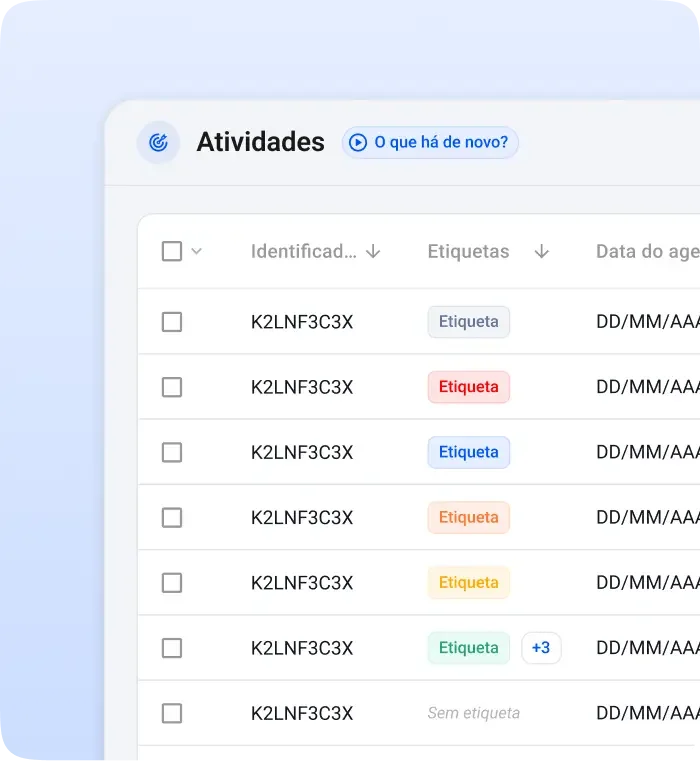Click the Identificad... column header label
Screen dimensions: 700x761
pos(303,251)
